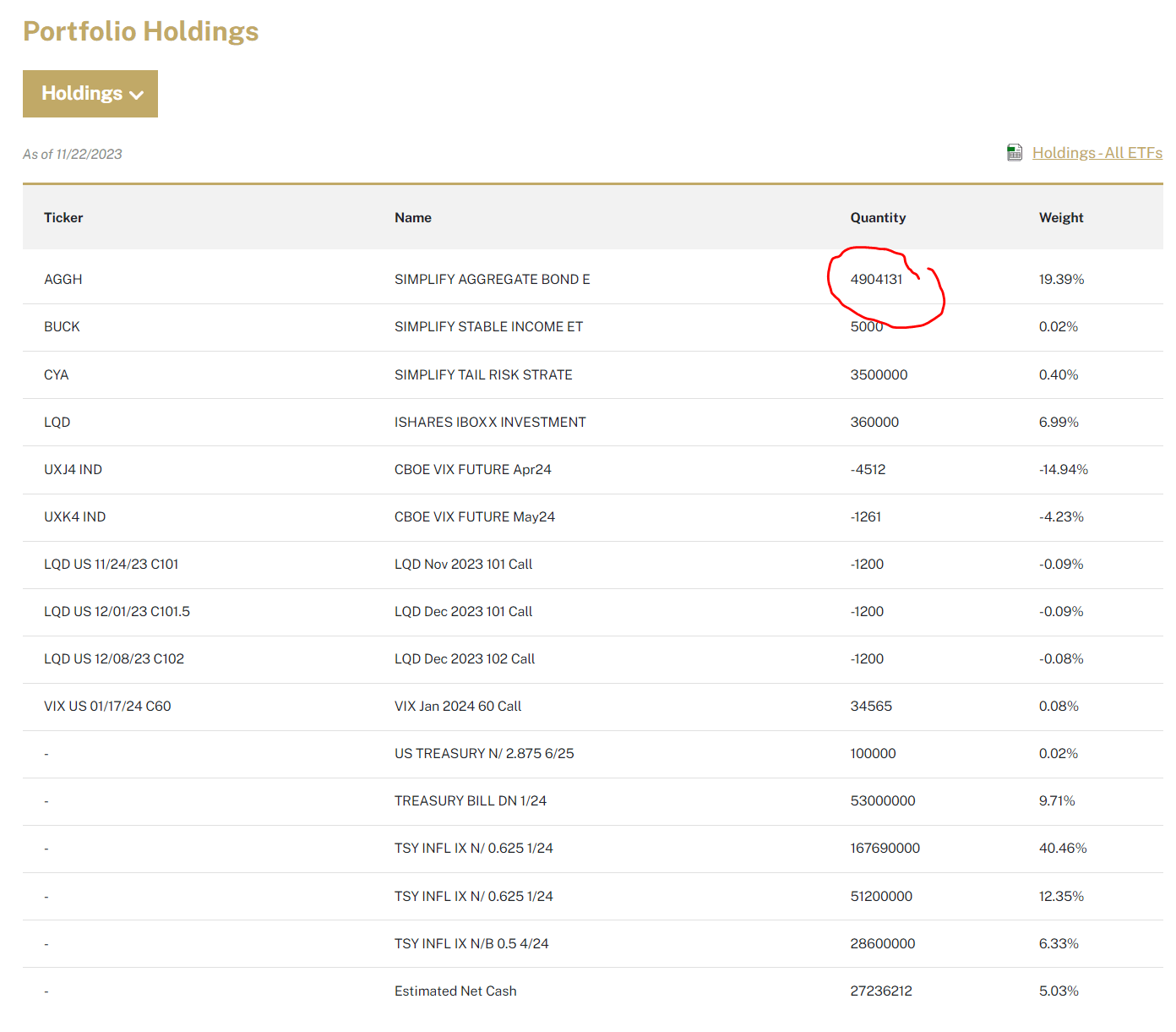Click SIMPLIFY TAIL RISK STRATE name
This screenshot has height=1032, width=1176.
[x=483, y=374]
